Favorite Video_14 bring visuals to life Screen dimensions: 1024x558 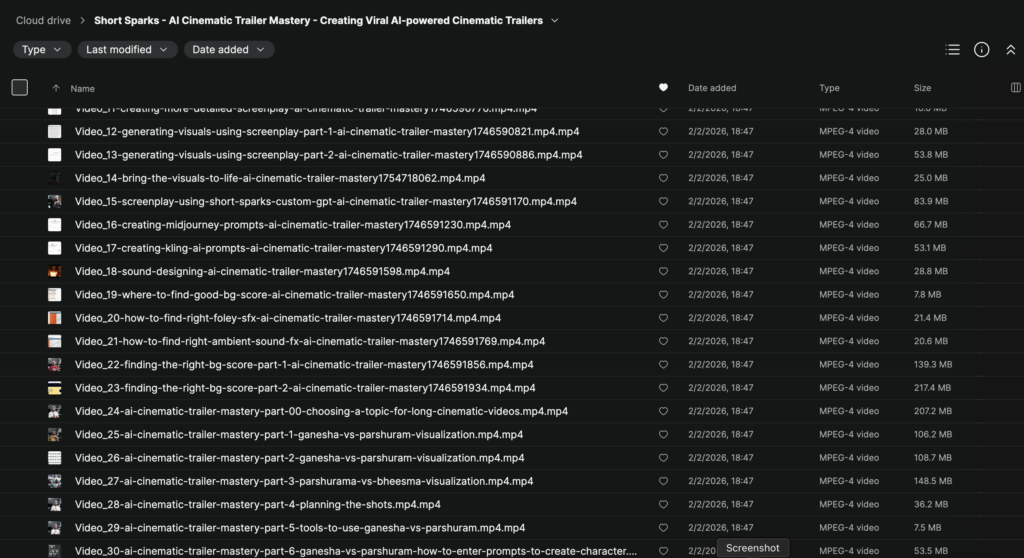pyautogui.click(x=663, y=178)
